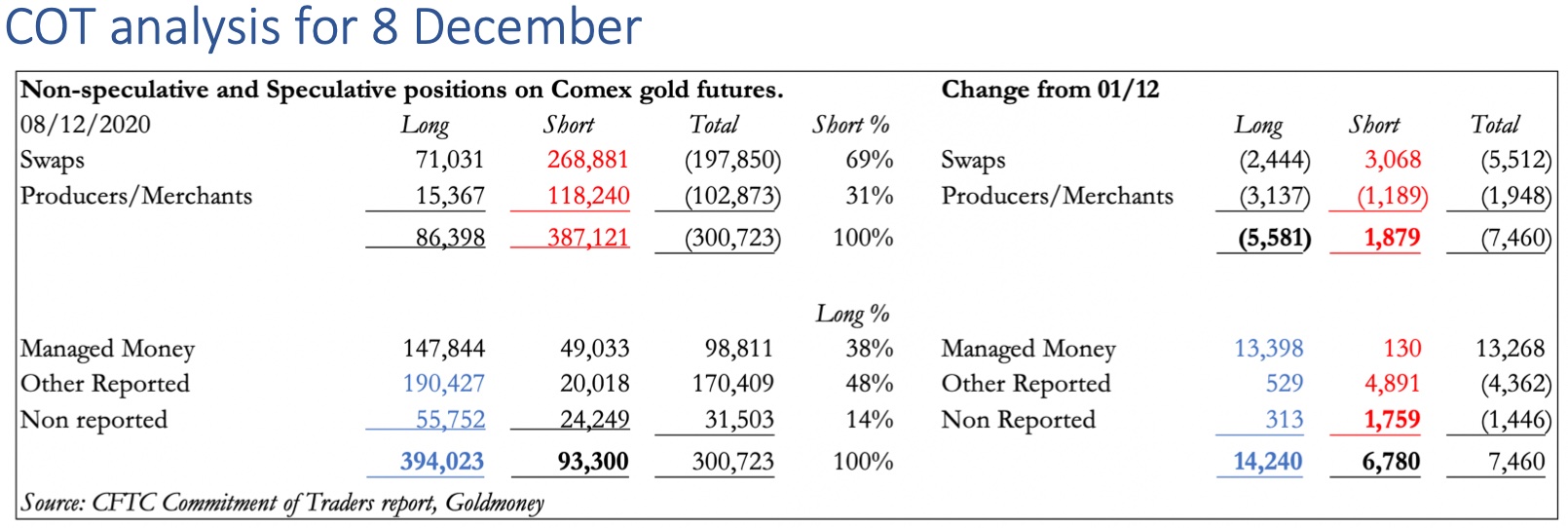Select the CFTC source citation line
Viewport: 1568px width, 528px height.
282,503
